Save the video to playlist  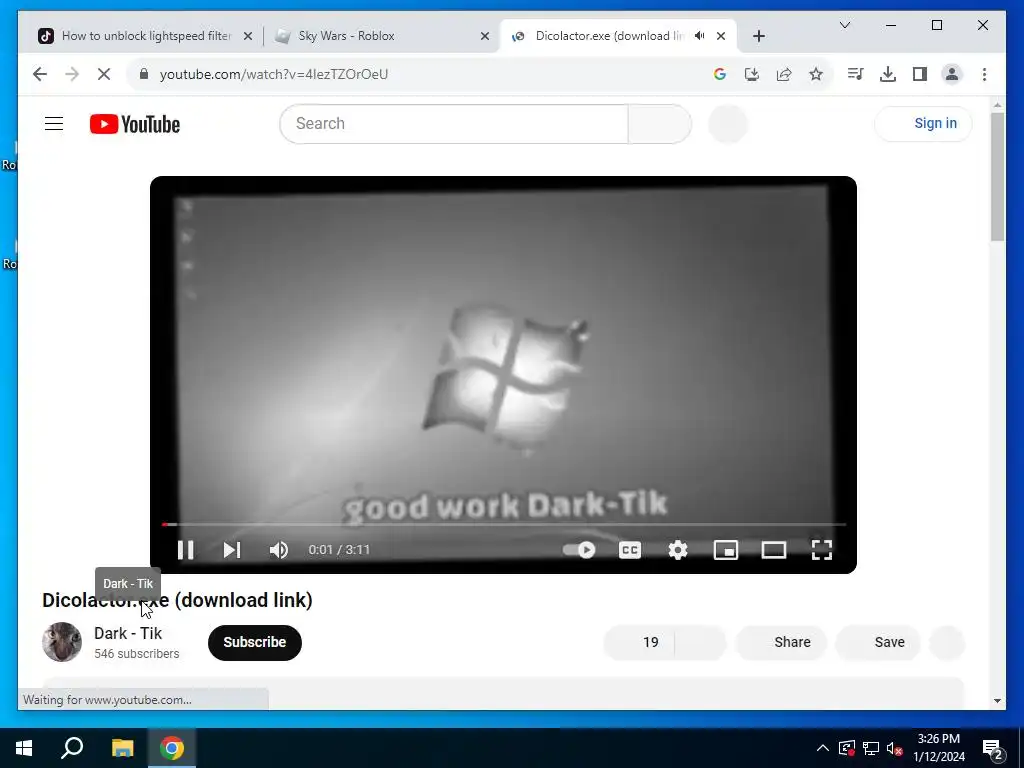point(878,643)
